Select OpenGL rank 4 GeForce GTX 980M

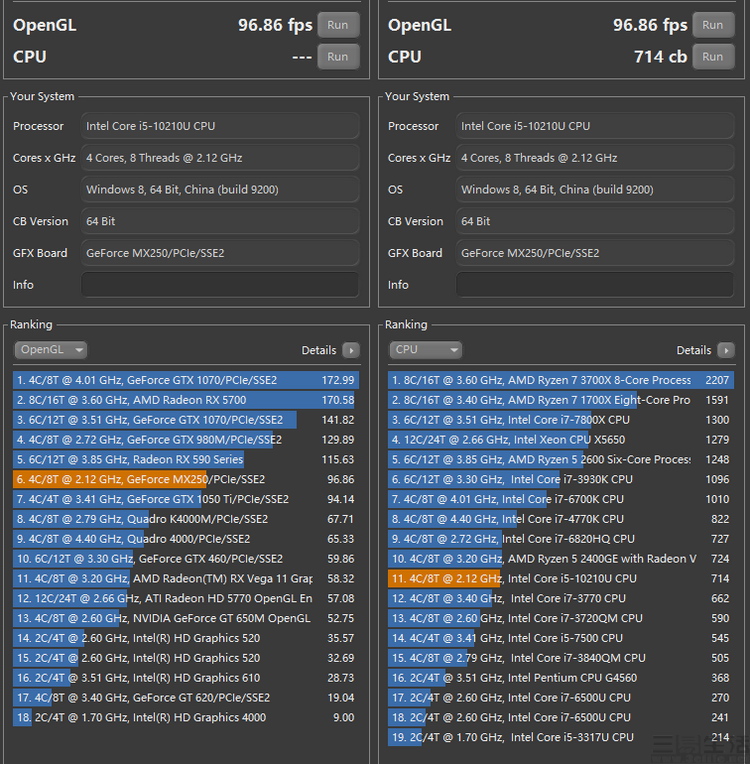point(186,439)
